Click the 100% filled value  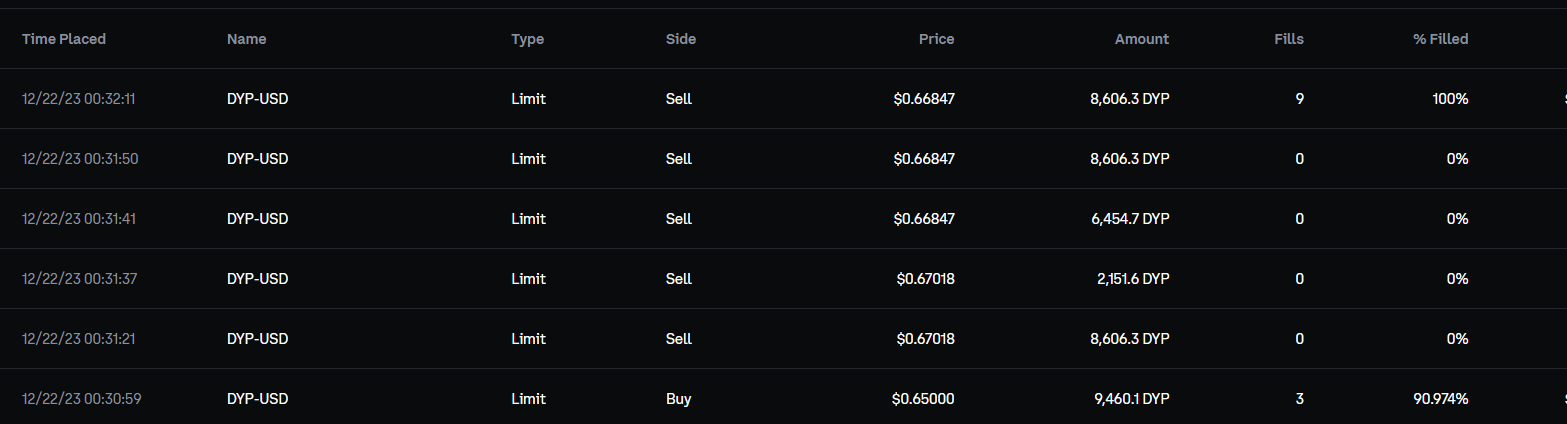tap(1450, 99)
